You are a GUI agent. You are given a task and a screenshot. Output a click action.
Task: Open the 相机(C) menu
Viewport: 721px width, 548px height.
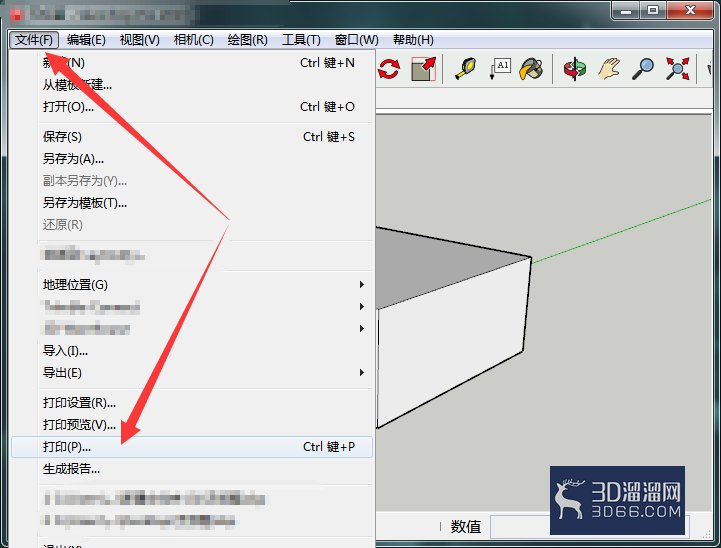point(194,40)
